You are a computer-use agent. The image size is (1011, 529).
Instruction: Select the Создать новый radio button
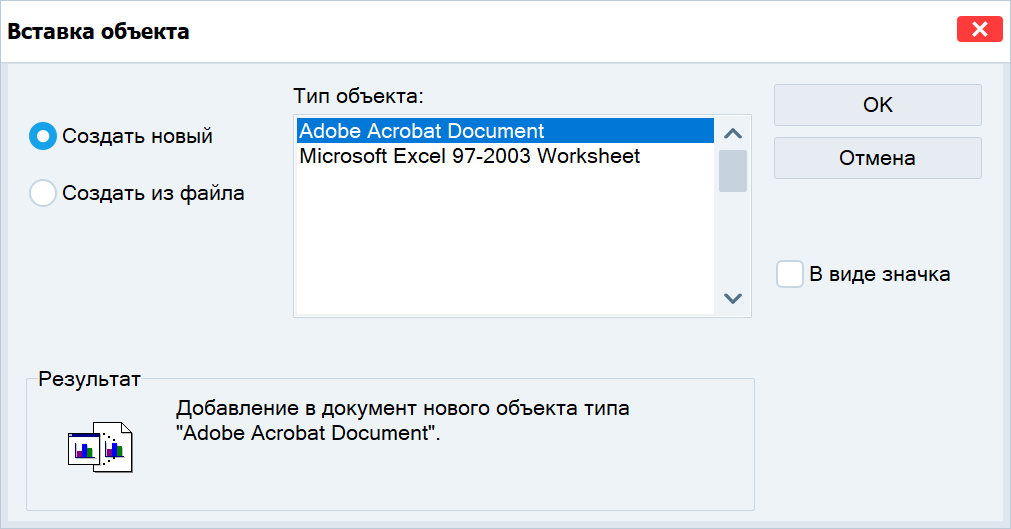[43, 136]
